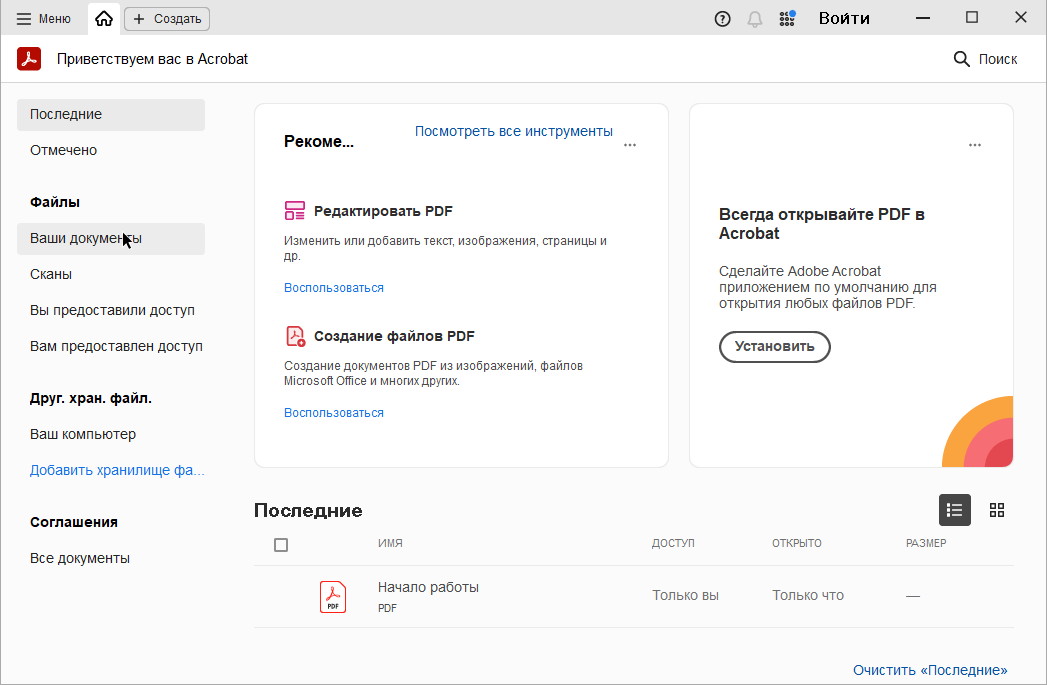
Task: Click Войти to sign in
Action: pos(844,18)
